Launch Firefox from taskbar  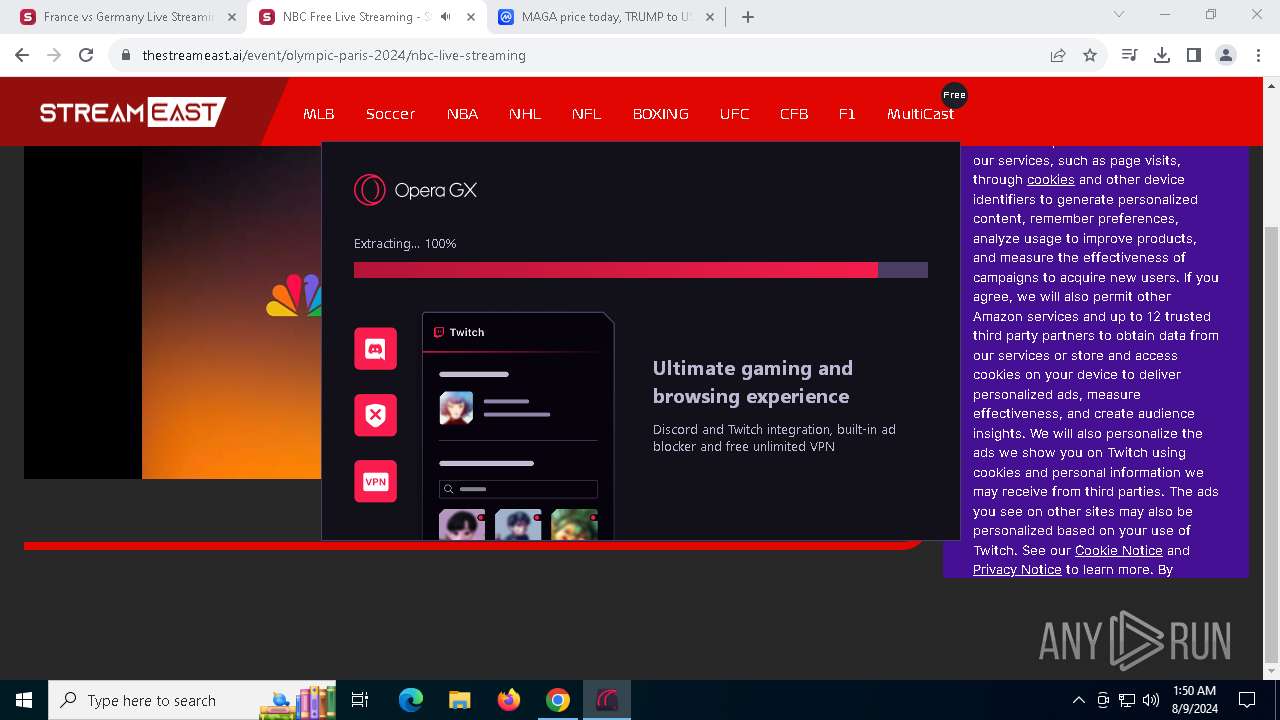tap(509, 700)
